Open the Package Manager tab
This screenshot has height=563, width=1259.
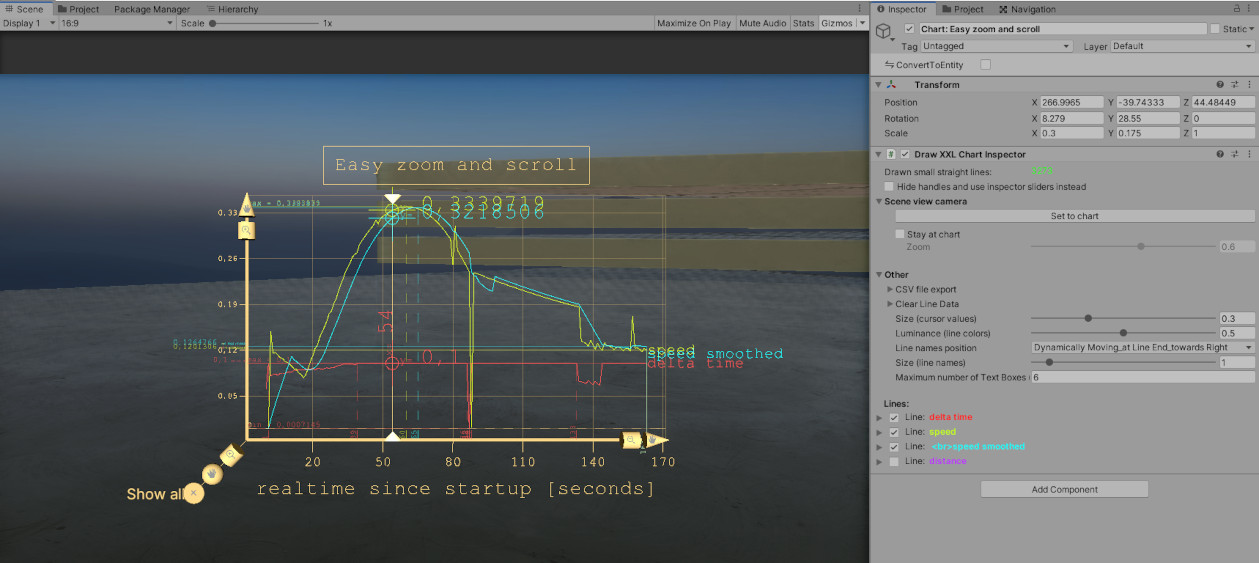(151, 9)
